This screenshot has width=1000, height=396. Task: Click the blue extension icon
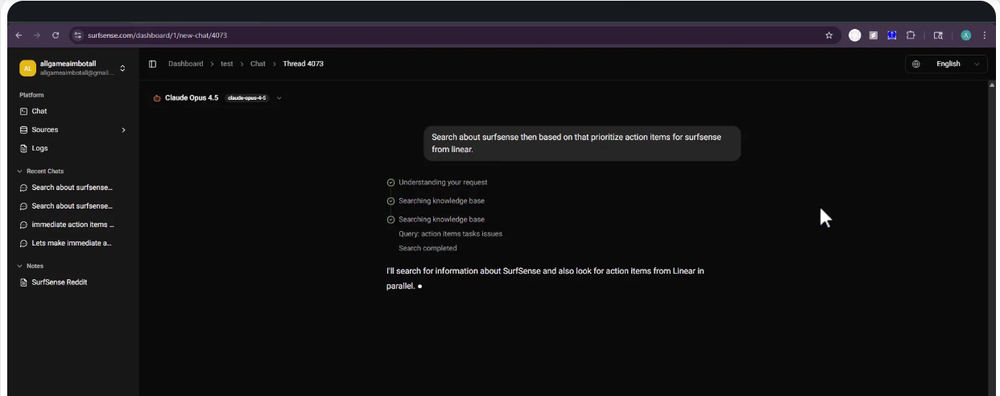(x=892, y=35)
